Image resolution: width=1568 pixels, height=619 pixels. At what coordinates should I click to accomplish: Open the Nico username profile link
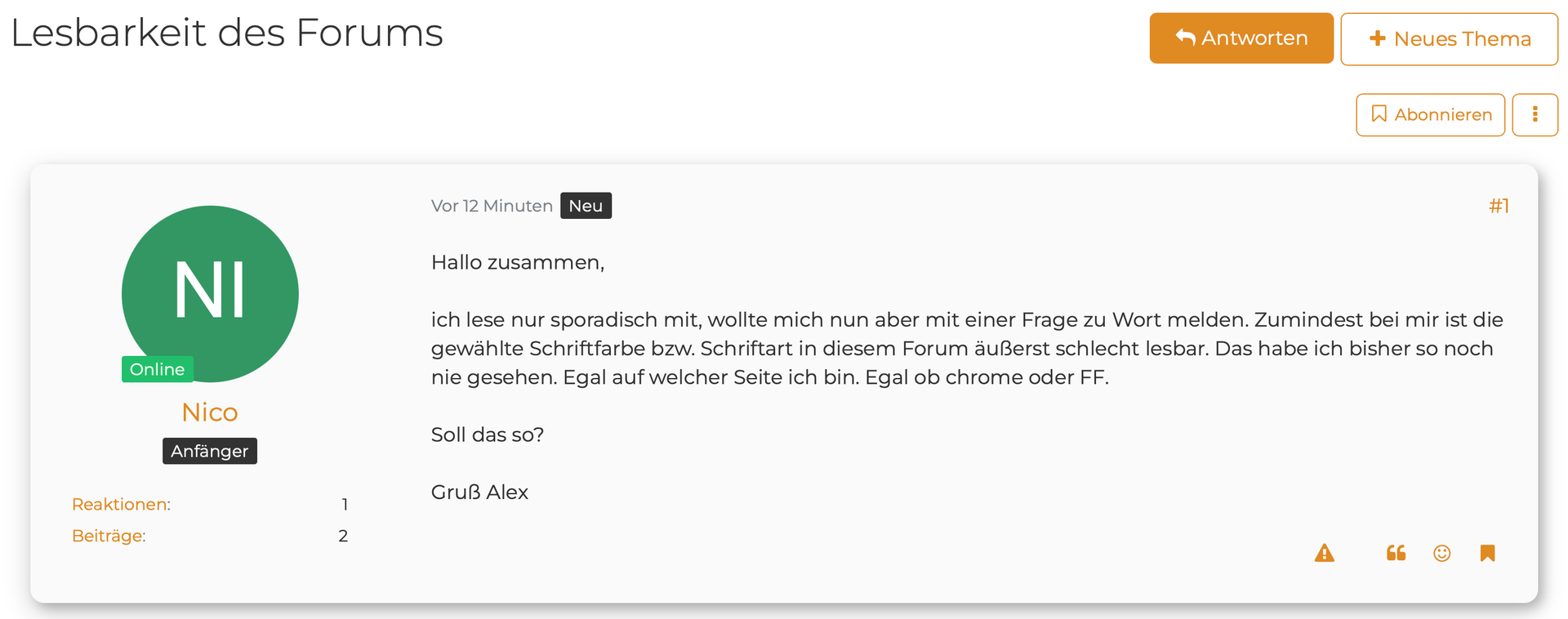(x=210, y=412)
